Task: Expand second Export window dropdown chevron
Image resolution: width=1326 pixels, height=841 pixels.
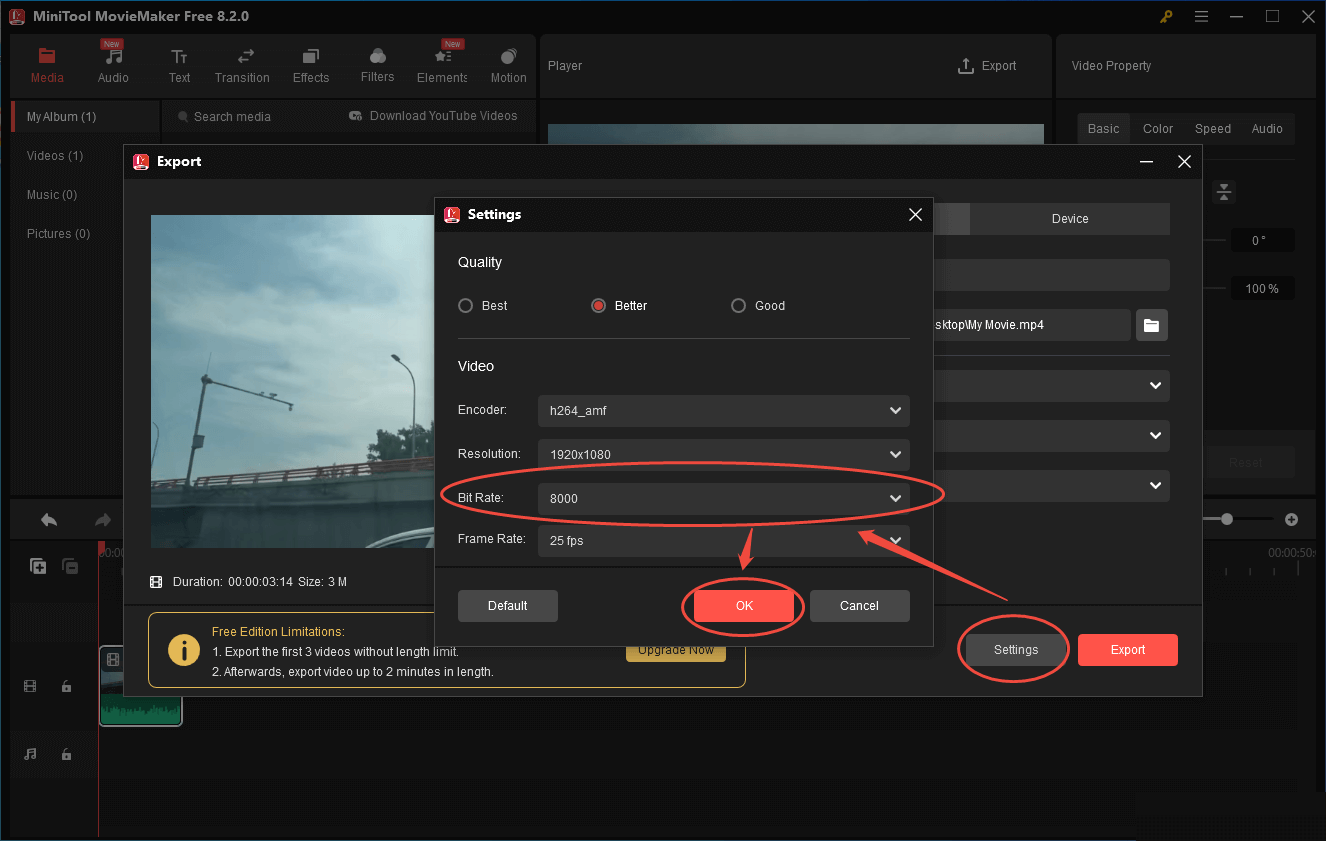Action: (1155, 435)
